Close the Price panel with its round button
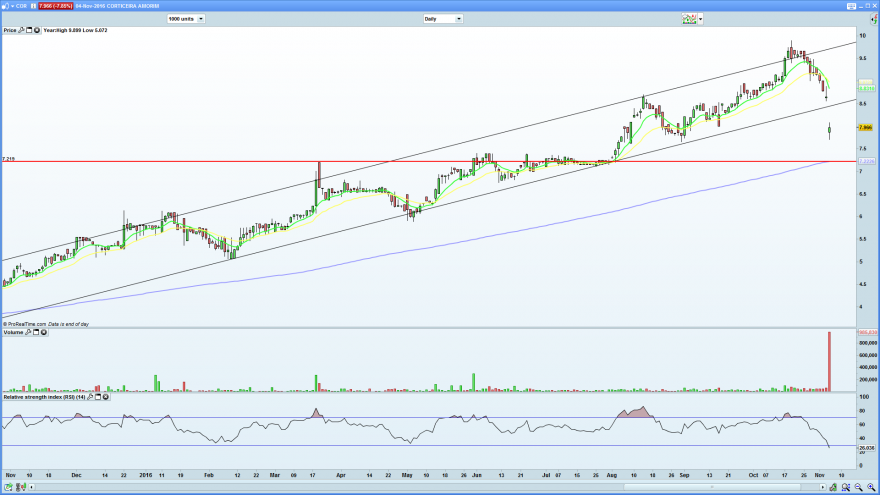The image size is (880, 495). coord(36,30)
